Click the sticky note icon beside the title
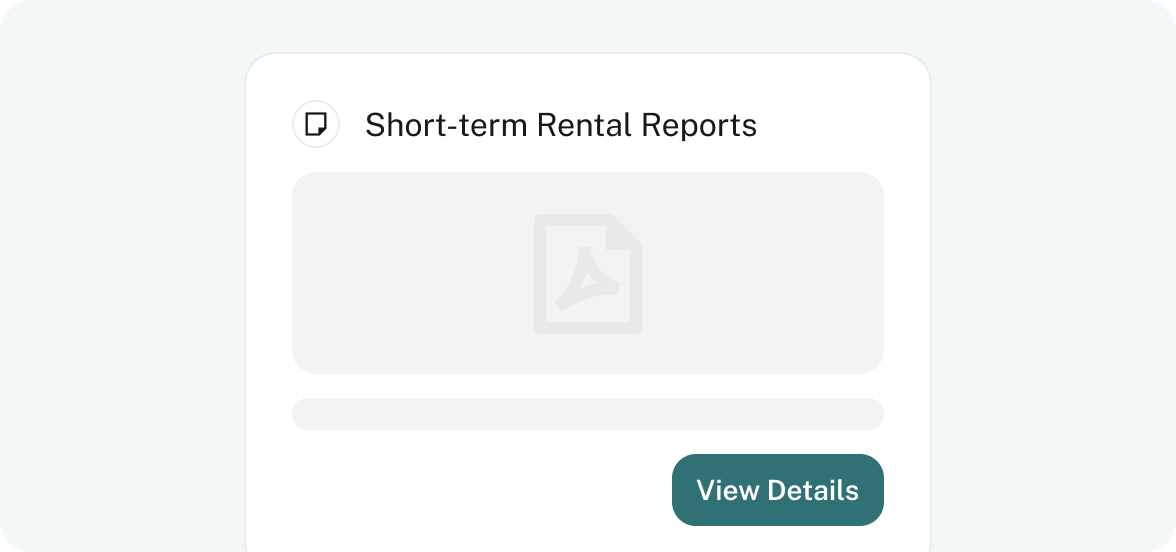Screen dimensions: 1176x552 [x=316, y=124]
